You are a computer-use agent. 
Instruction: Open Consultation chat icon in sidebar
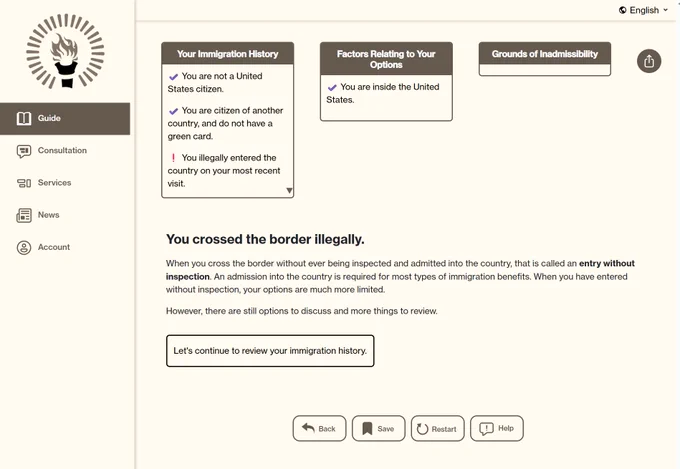(x=24, y=151)
